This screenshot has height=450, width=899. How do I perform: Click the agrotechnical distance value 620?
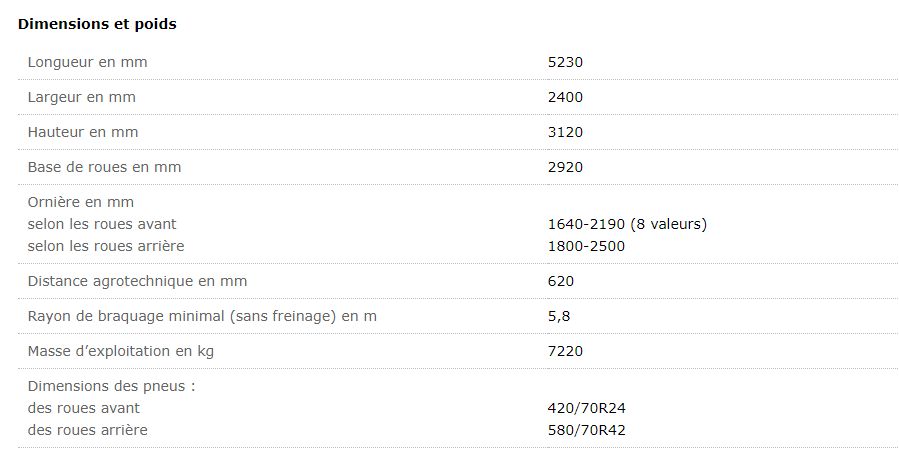[x=561, y=281]
